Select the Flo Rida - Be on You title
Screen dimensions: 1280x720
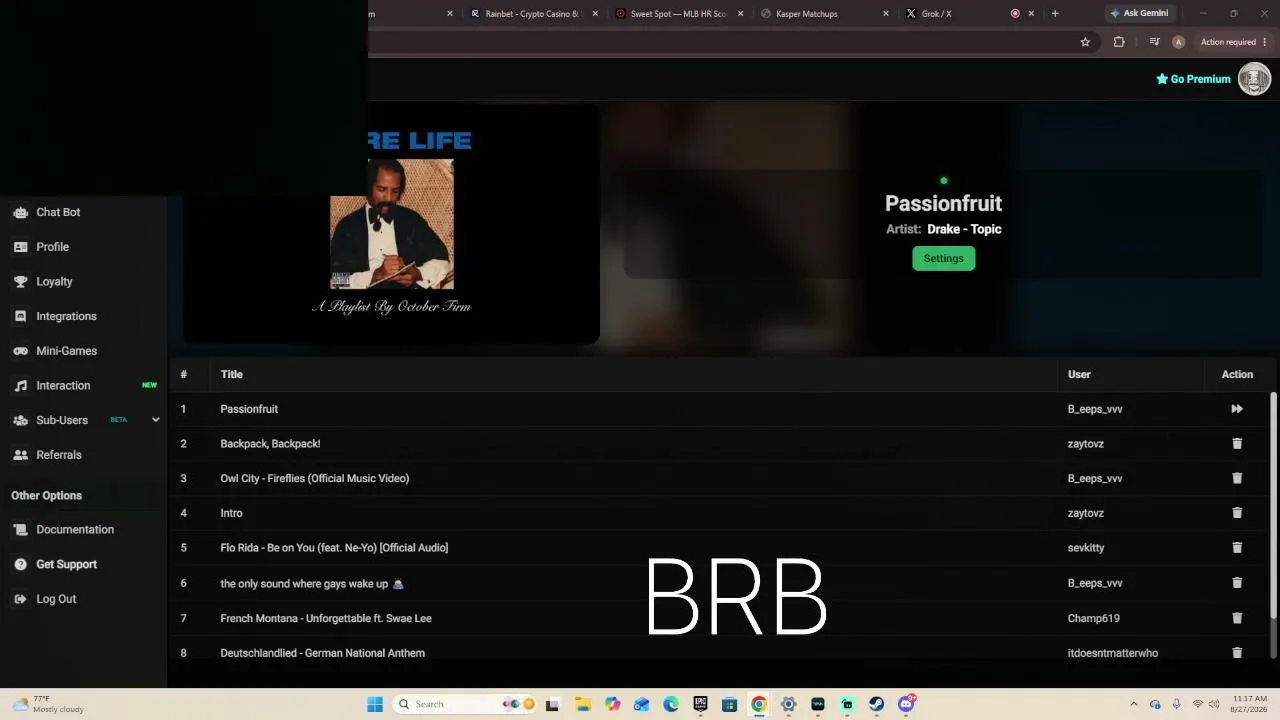[334, 548]
